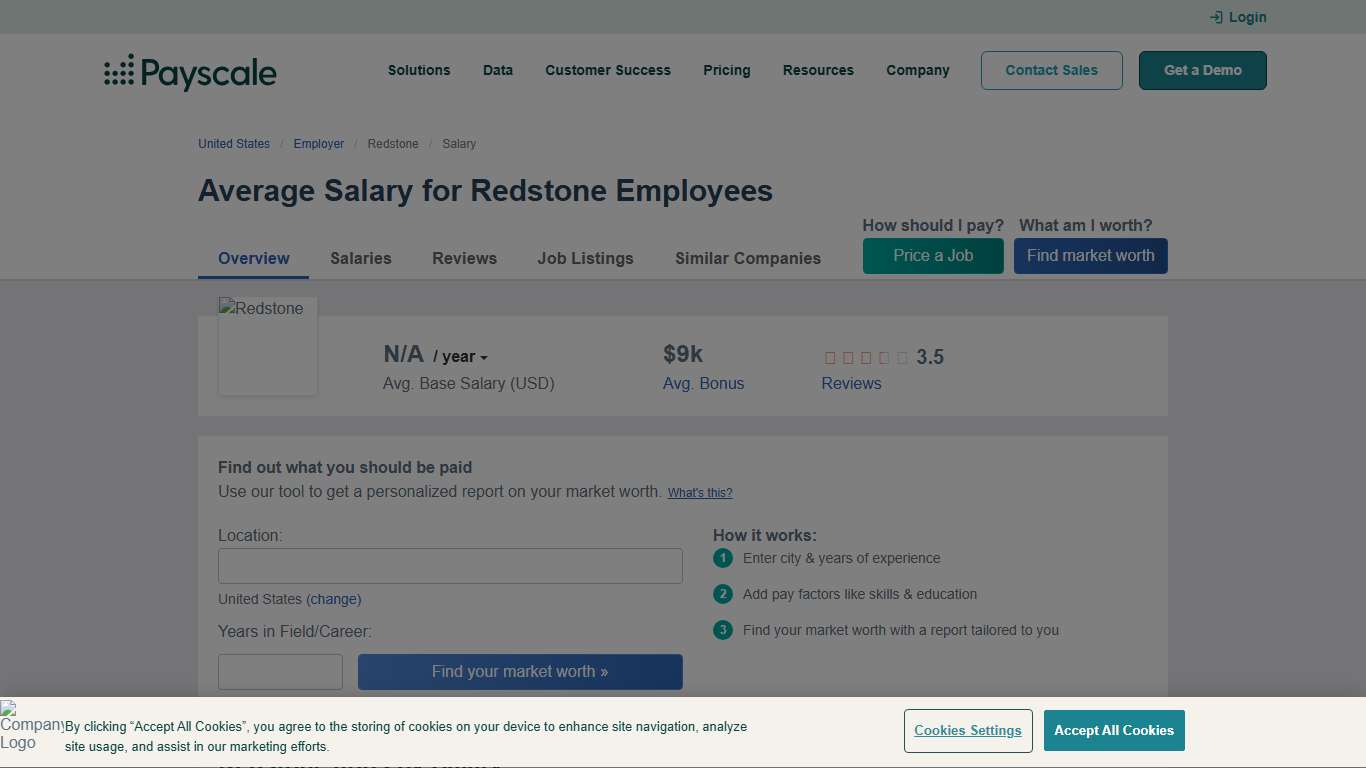Viewport: 1366px width, 768px height.
Task: Click the 'change' link next to United States
Action: pyautogui.click(x=334, y=599)
